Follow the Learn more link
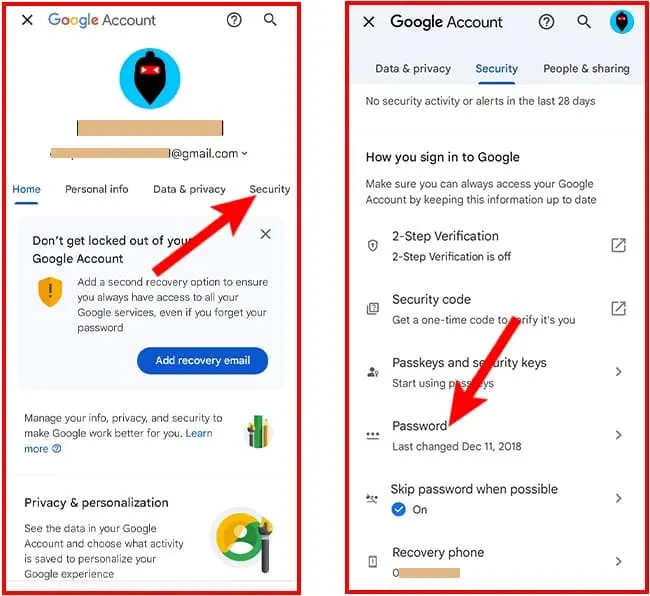 (x=118, y=441)
